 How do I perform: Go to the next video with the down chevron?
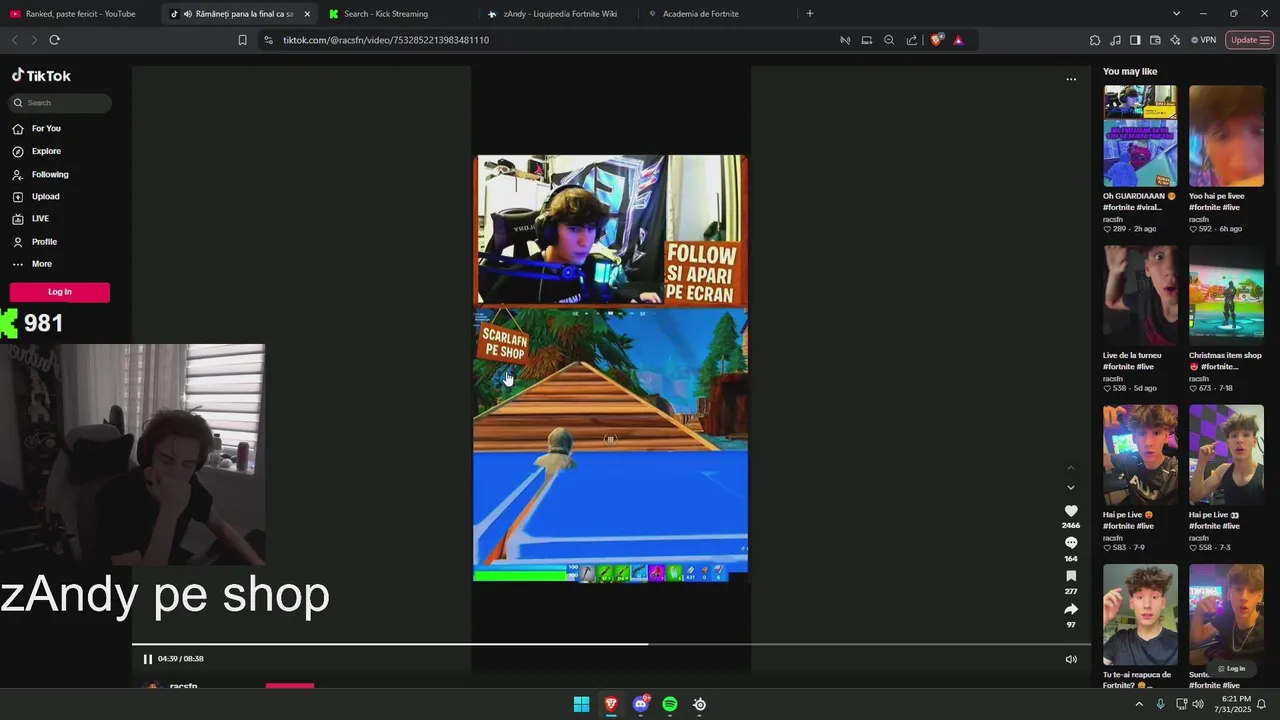click(x=1071, y=488)
